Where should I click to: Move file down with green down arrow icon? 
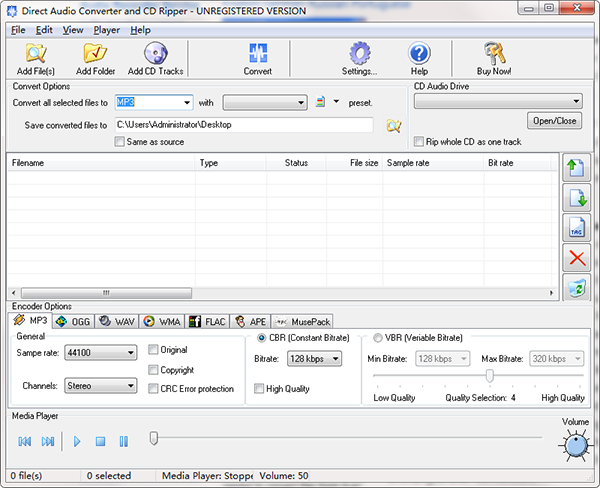click(x=576, y=197)
